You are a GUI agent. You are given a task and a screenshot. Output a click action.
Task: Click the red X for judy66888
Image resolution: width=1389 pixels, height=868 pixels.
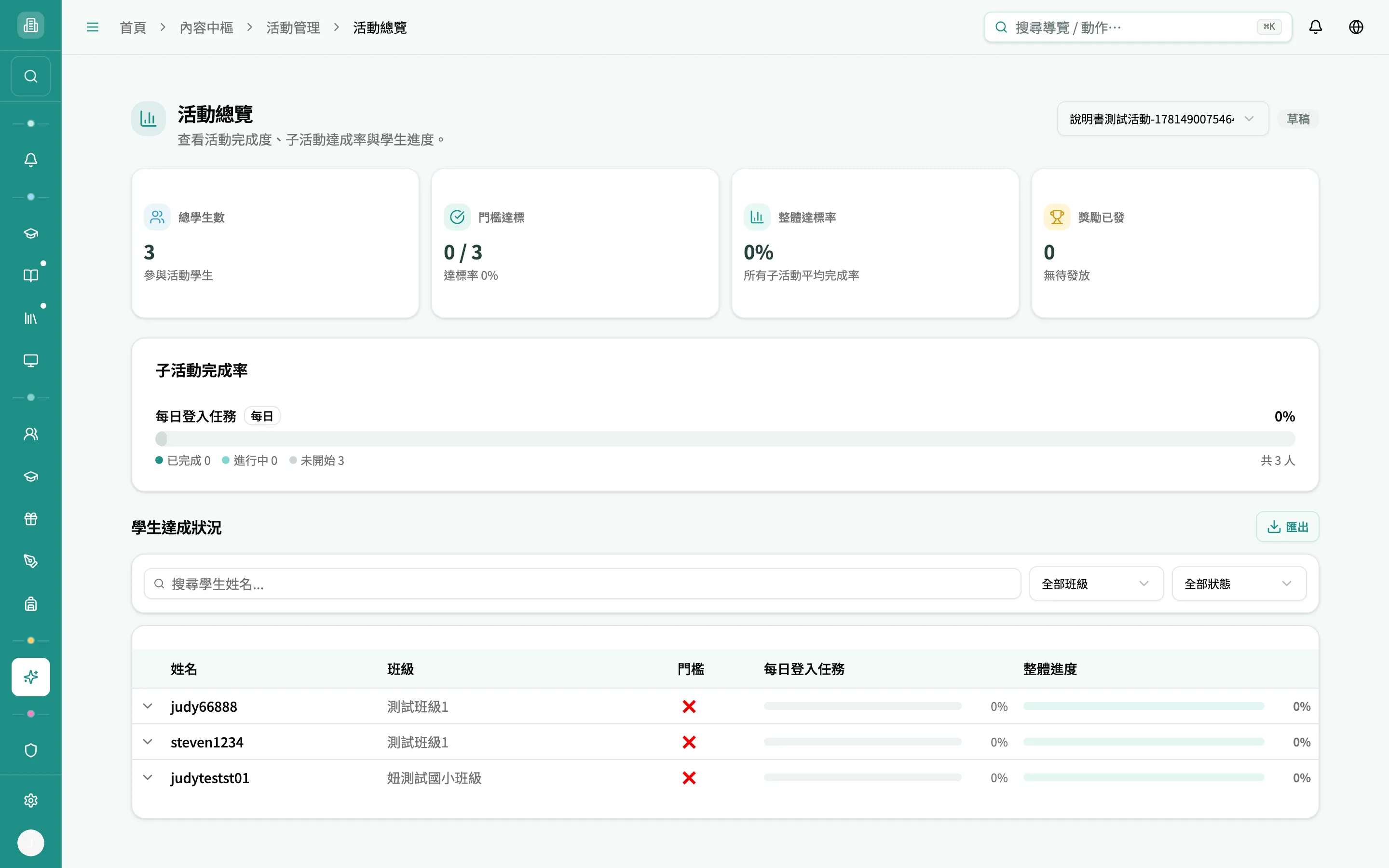pyautogui.click(x=689, y=706)
